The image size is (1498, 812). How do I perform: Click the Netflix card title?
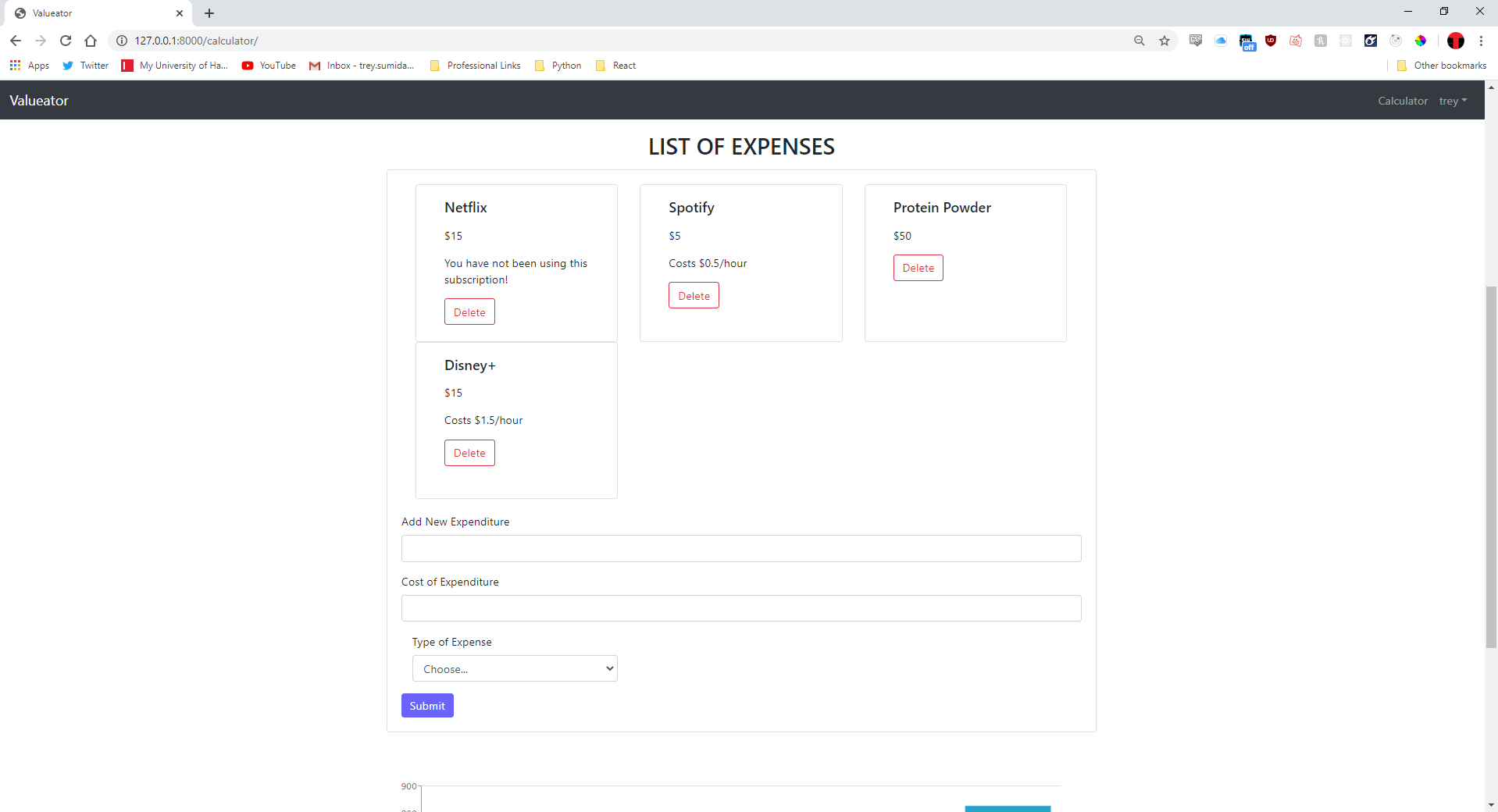click(465, 208)
